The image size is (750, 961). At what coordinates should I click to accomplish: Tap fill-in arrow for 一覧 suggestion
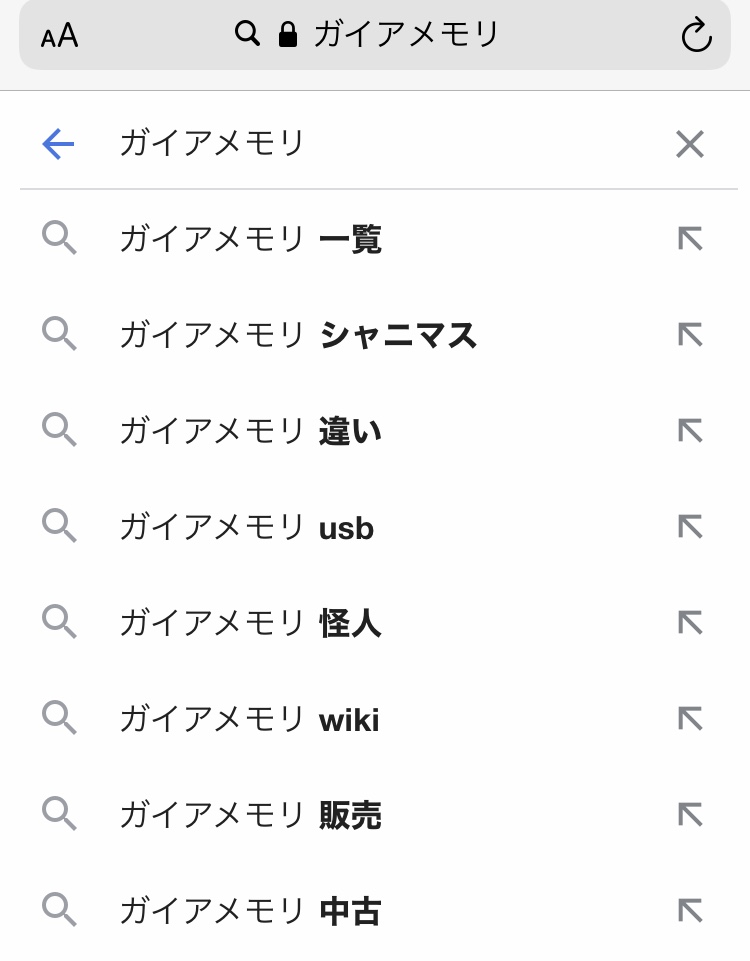[x=690, y=239]
